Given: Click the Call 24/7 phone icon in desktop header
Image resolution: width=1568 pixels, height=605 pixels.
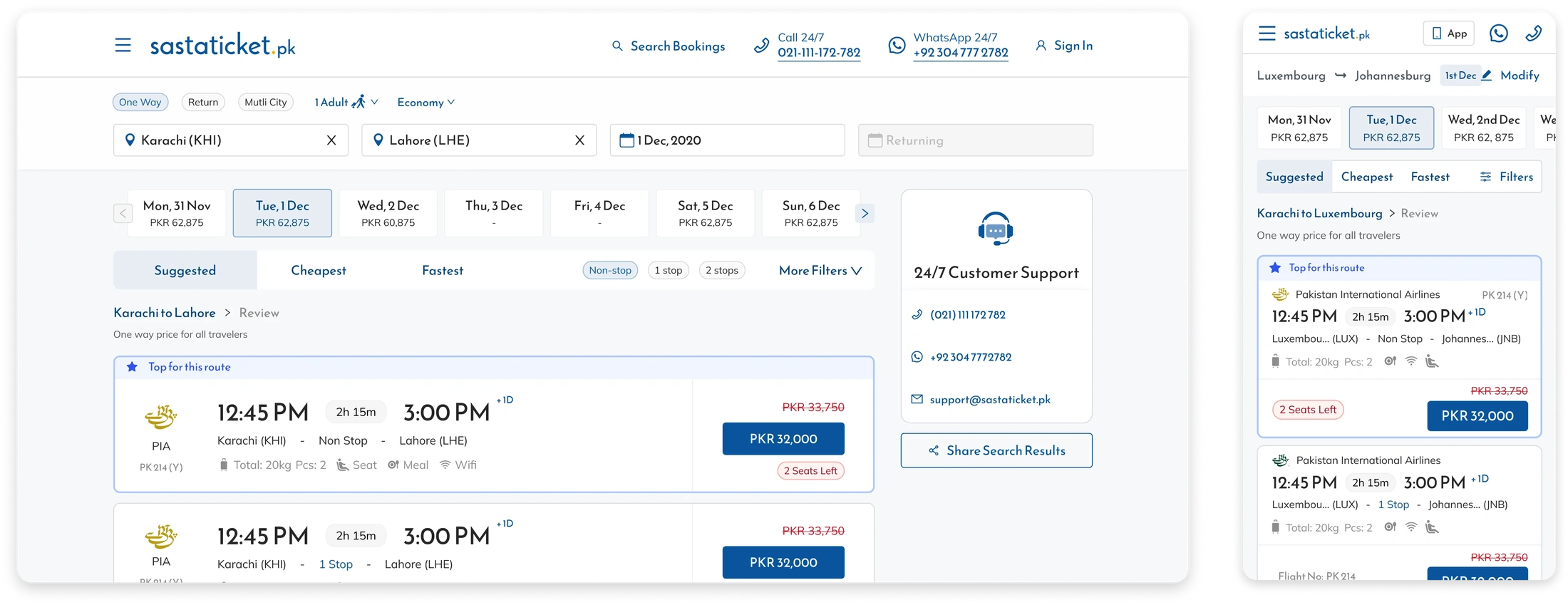Looking at the screenshot, I should [x=761, y=46].
